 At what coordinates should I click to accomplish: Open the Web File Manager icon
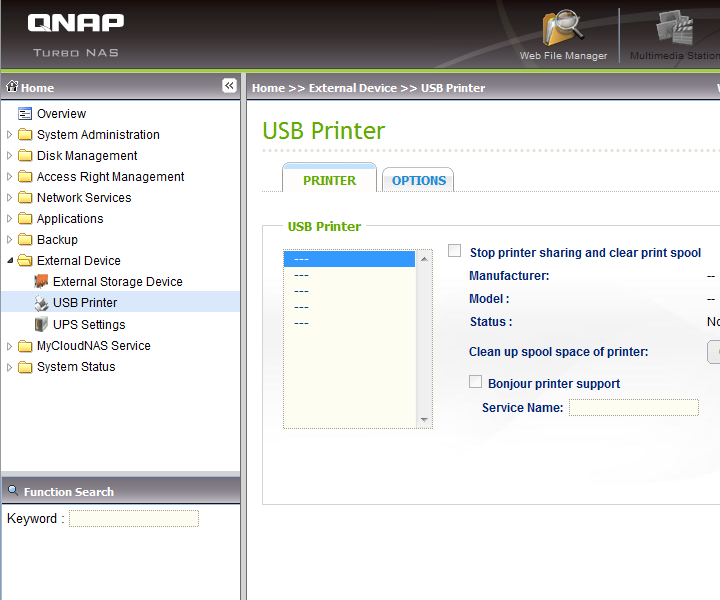point(563,30)
